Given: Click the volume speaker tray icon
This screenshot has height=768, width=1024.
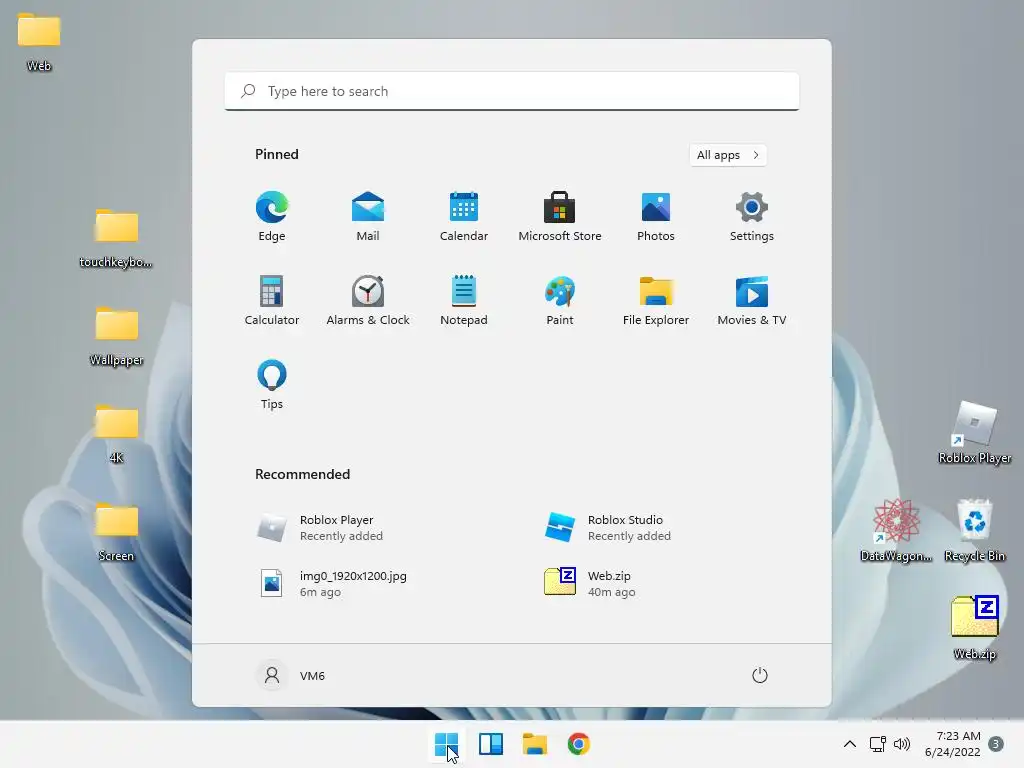Looking at the screenshot, I should click(902, 744).
